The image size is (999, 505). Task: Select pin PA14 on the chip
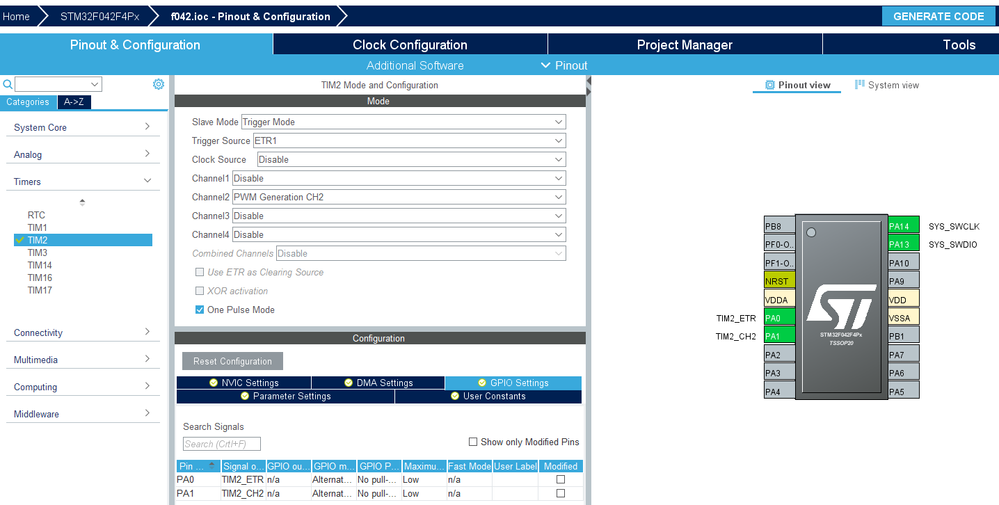coord(904,226)
